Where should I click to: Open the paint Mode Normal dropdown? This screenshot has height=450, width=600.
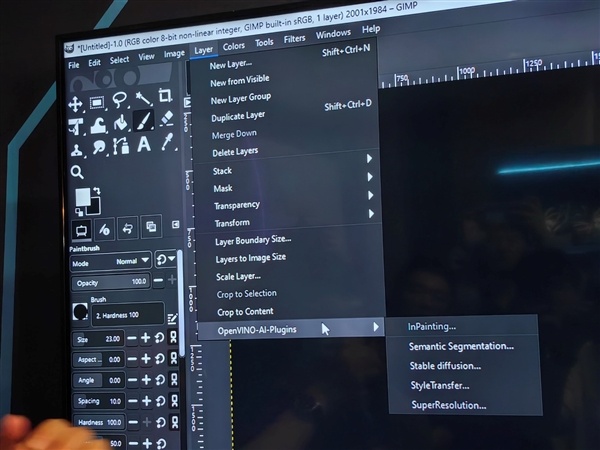pos(131,260)
